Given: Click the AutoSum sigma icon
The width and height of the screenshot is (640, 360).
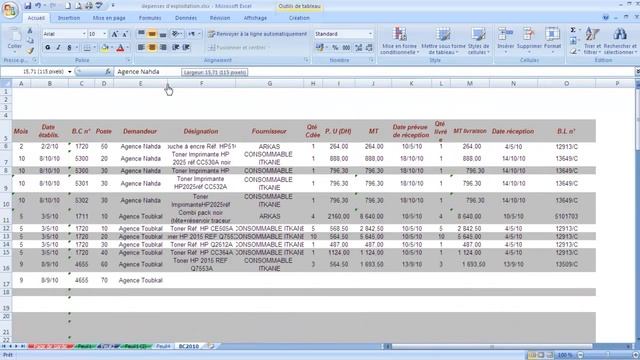Looking at the screenshot, I should coord(573,30).
